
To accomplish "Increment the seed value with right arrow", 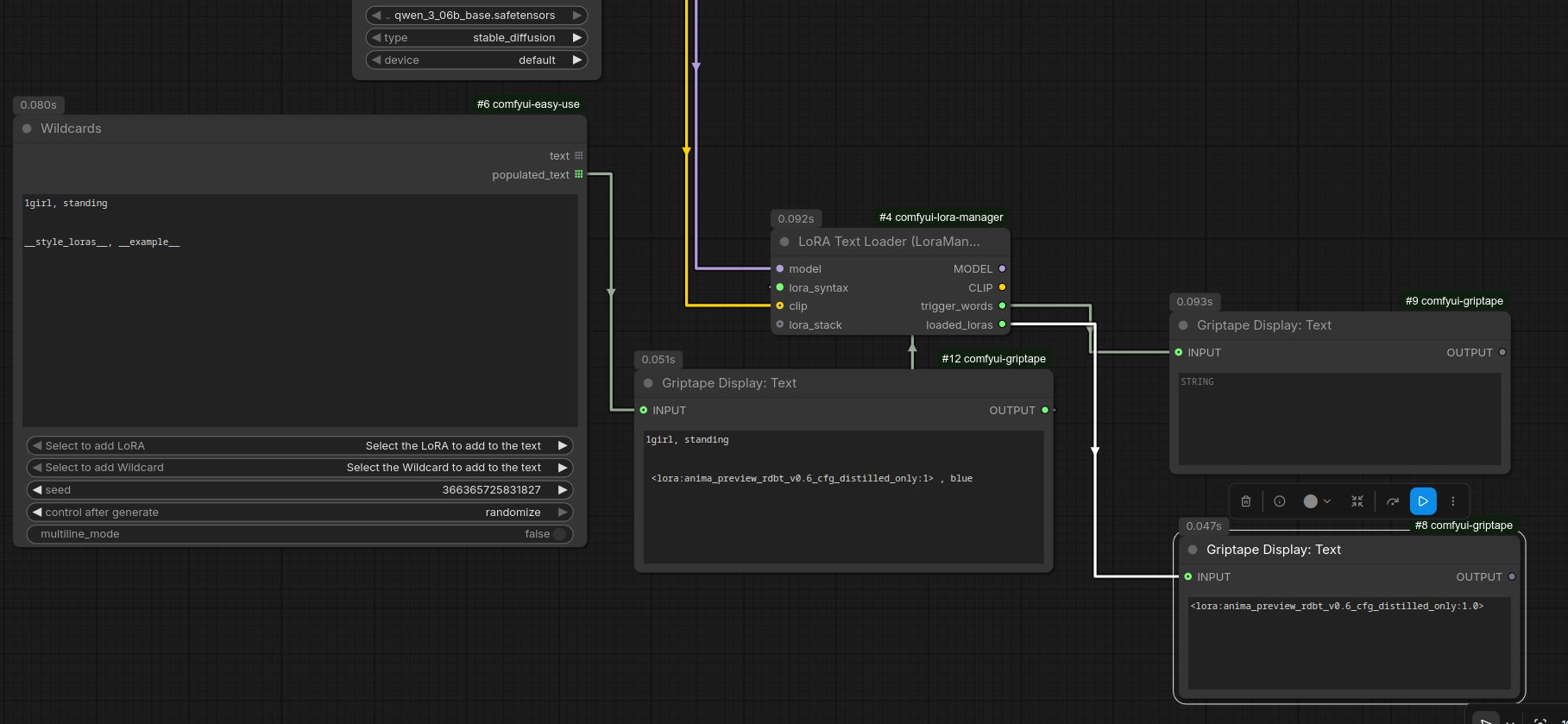I will tap(563, 490).
